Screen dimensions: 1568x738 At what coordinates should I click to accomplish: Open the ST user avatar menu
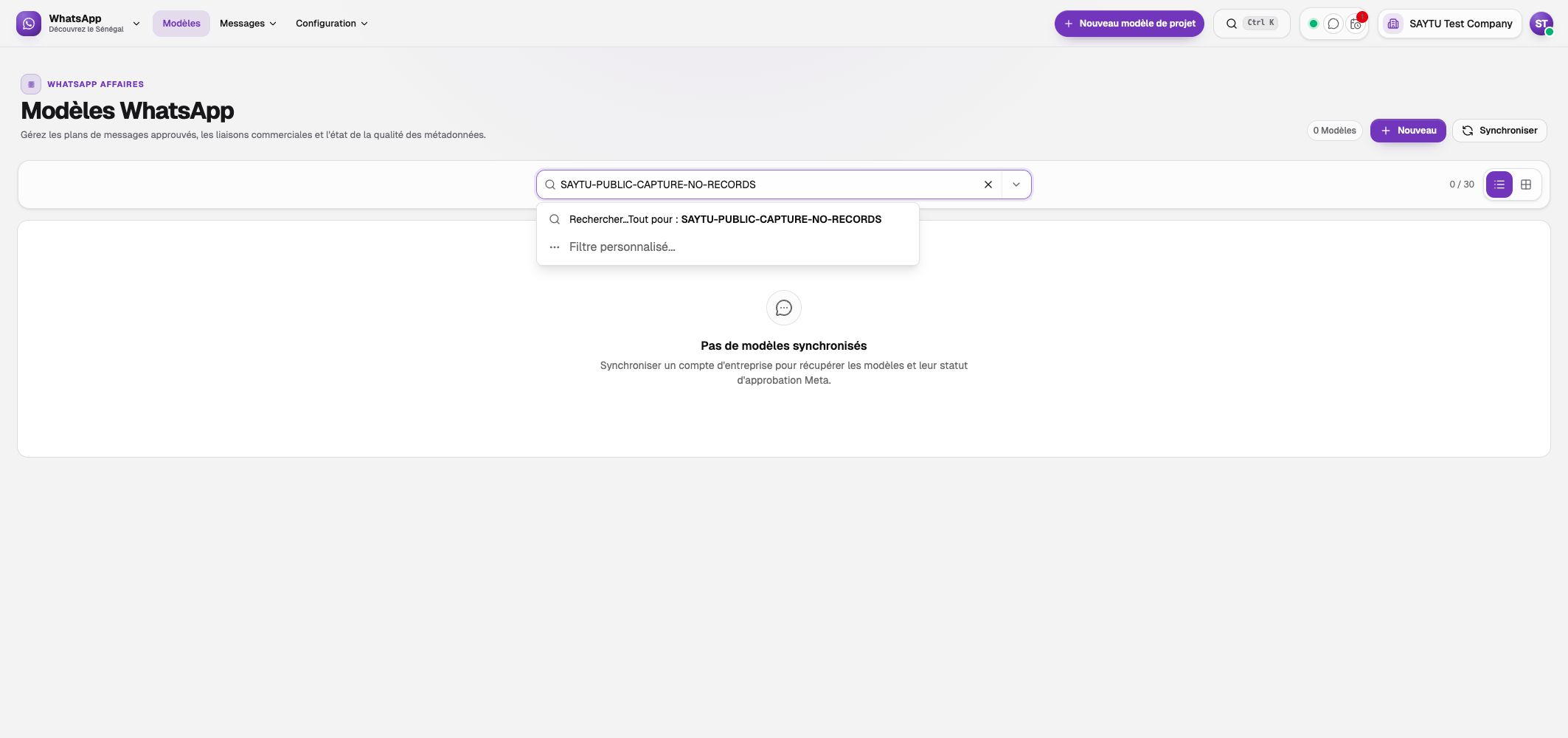click(x=1541, y=24)
